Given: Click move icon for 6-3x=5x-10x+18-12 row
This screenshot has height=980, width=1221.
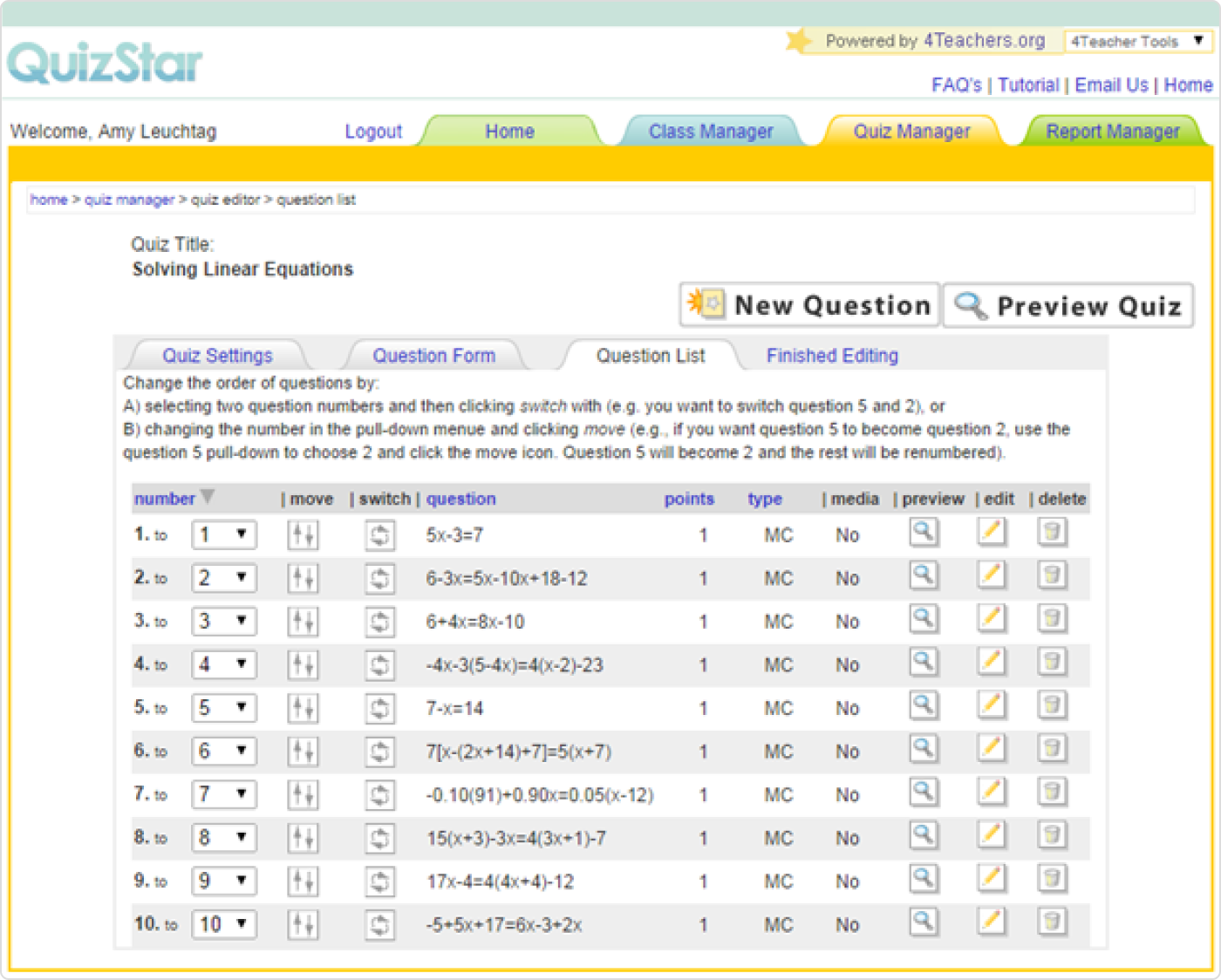Looking at the screenshot, I should tap(303, 578).
